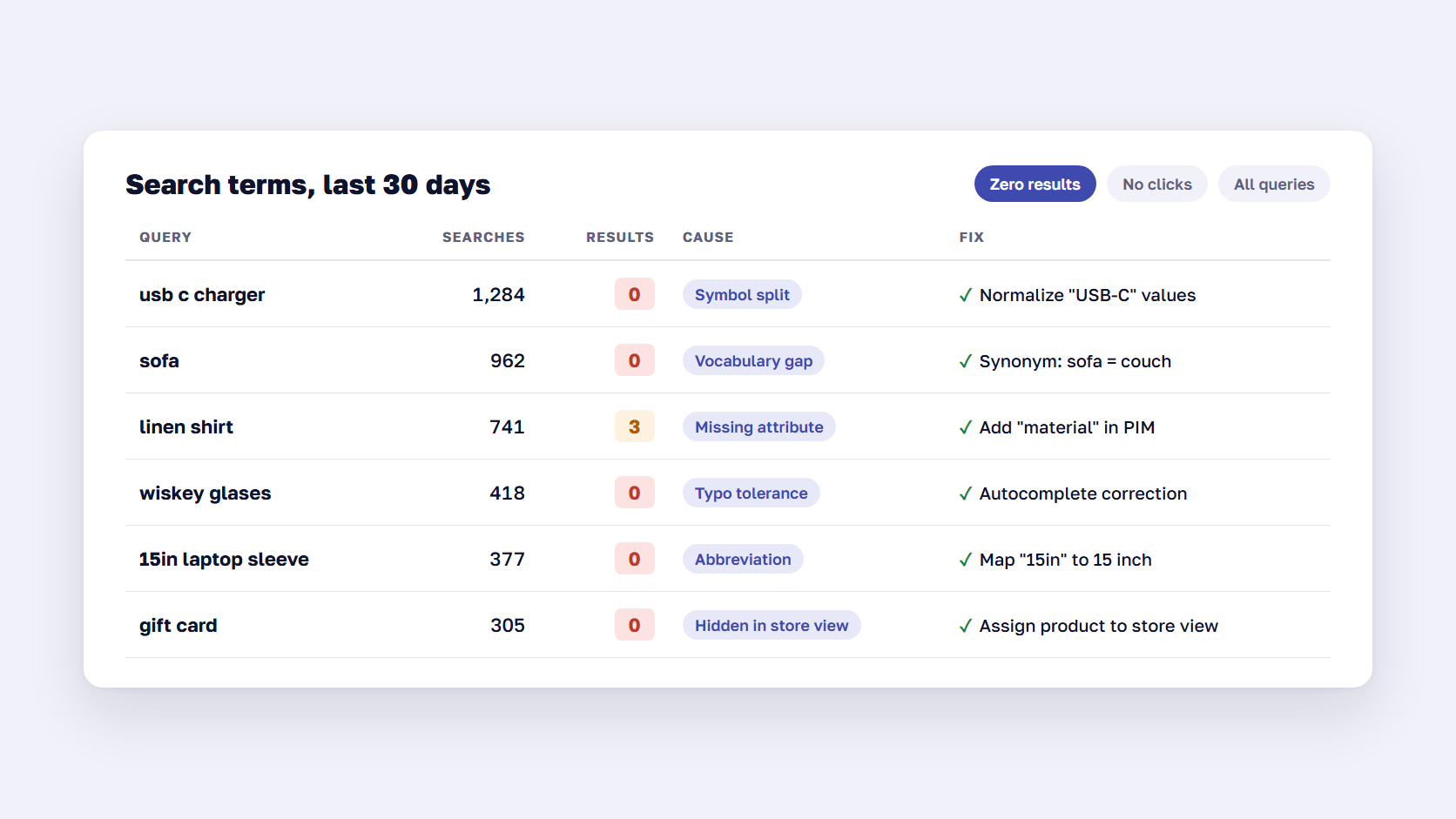This screenshot has width=1456, height=819.
Task: Click the search count 1,284
Action: click(x=498, y=295)
